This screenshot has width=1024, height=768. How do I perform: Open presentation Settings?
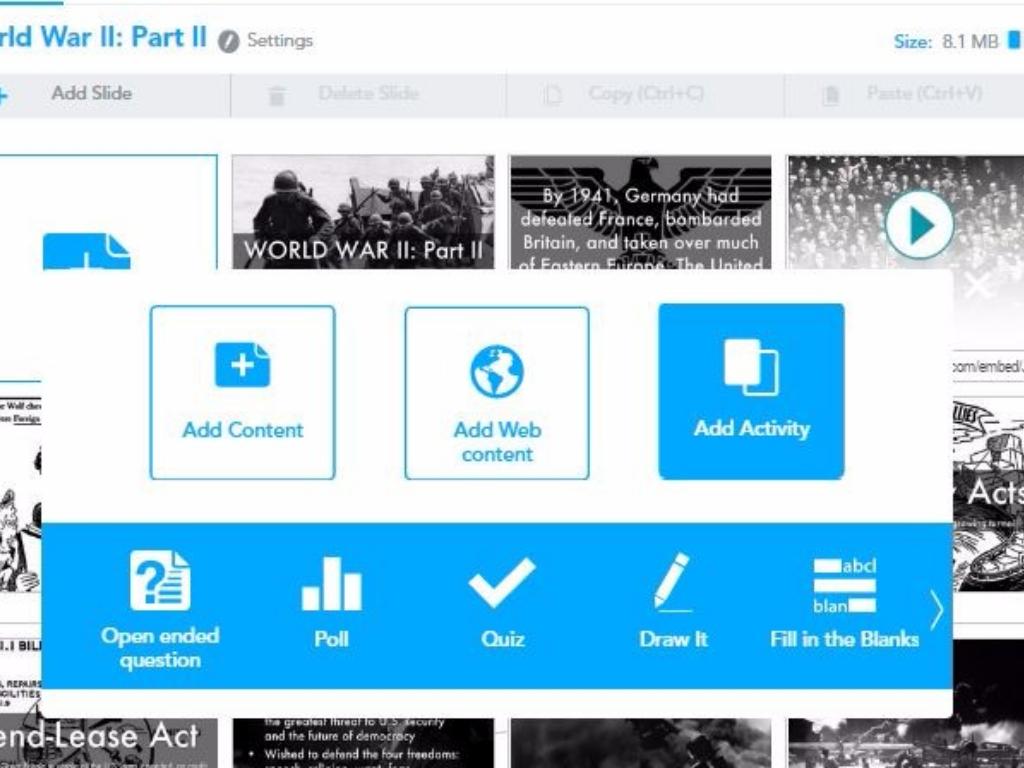click(267, 41)
